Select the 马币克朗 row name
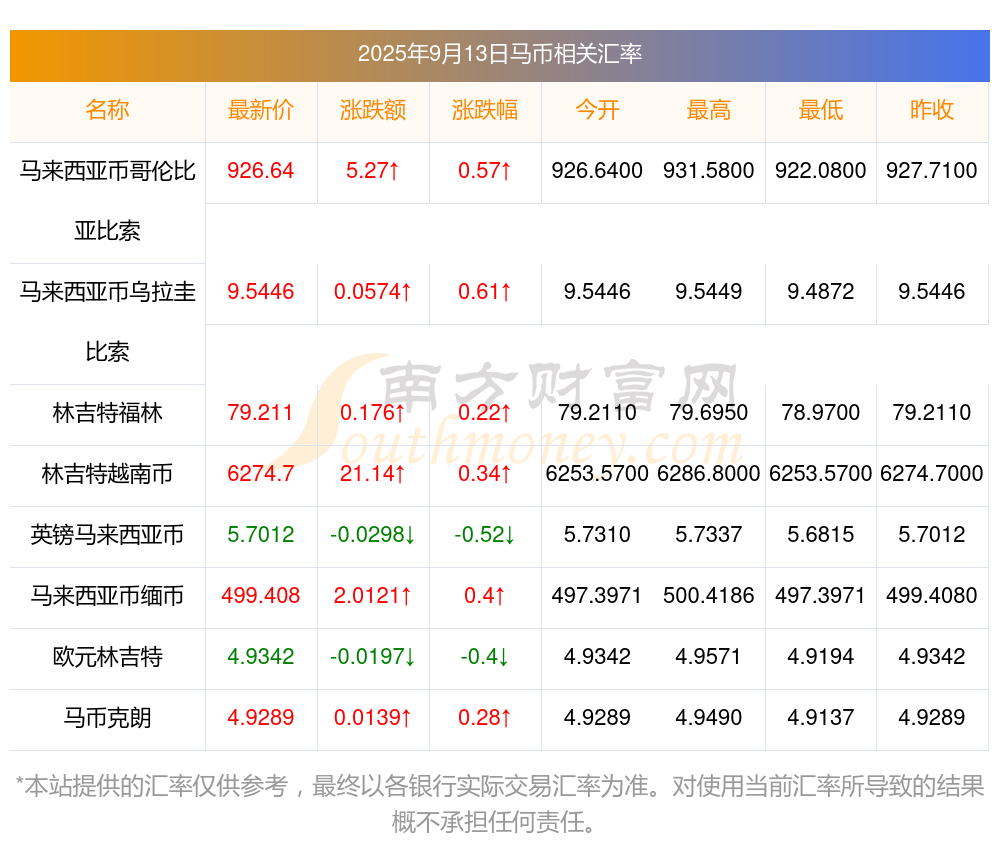Screen dimensions: 1000x853 [x=107, y=718]
